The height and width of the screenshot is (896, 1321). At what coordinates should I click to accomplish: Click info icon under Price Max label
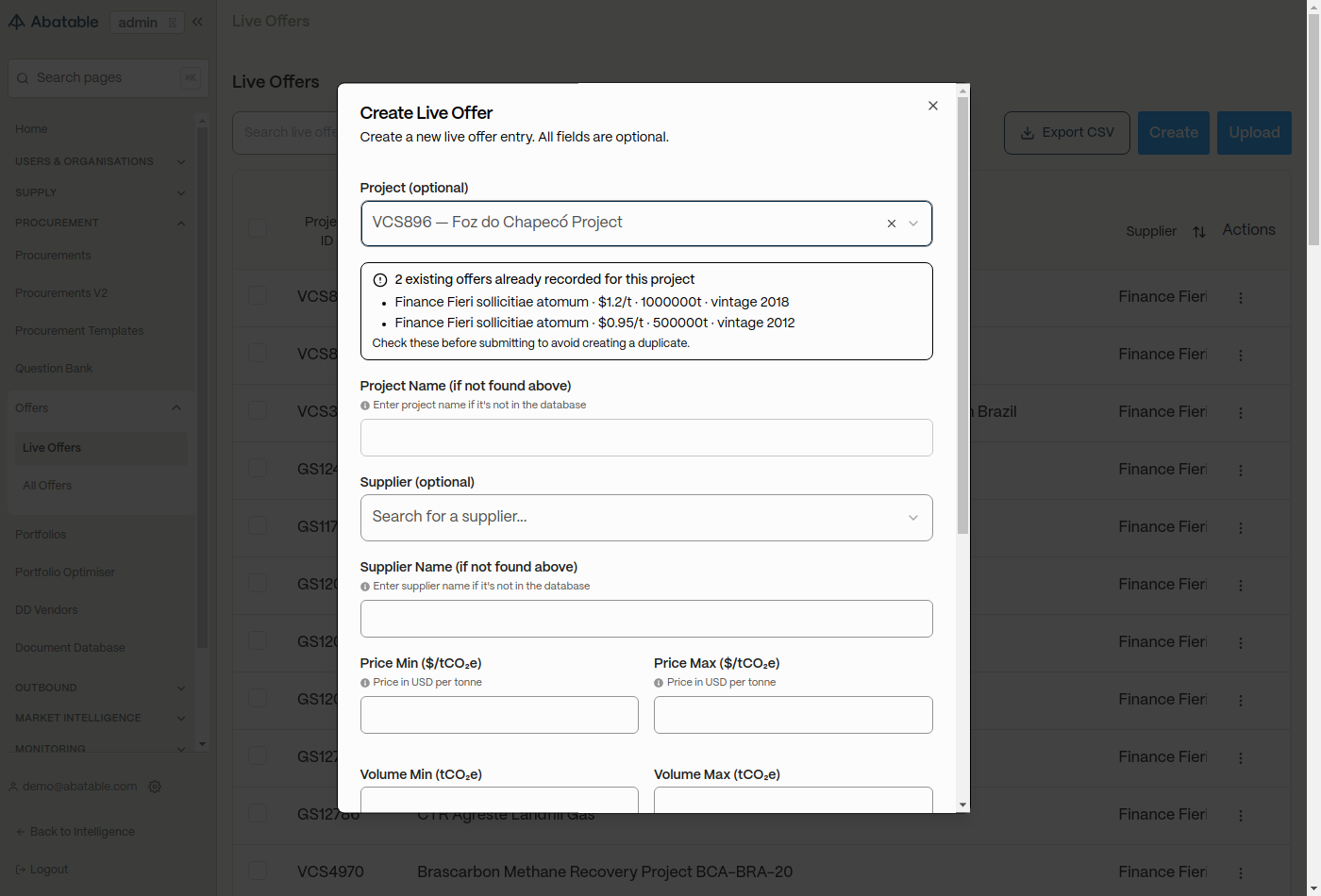pyautogui.click(x=659, y=683)
